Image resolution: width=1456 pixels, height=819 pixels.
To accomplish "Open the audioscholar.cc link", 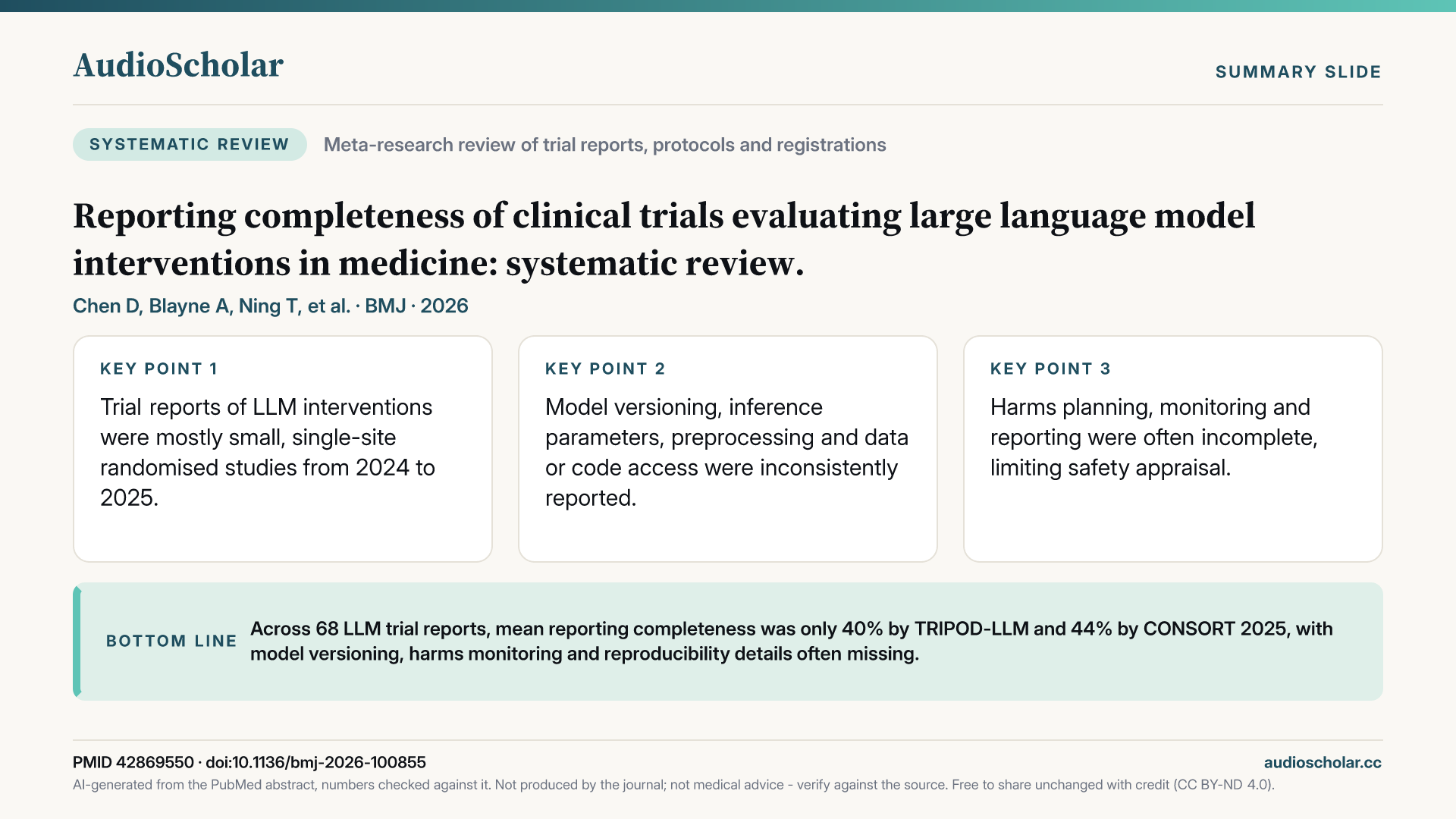I will pyautogui.click(x=1323, y=763).
